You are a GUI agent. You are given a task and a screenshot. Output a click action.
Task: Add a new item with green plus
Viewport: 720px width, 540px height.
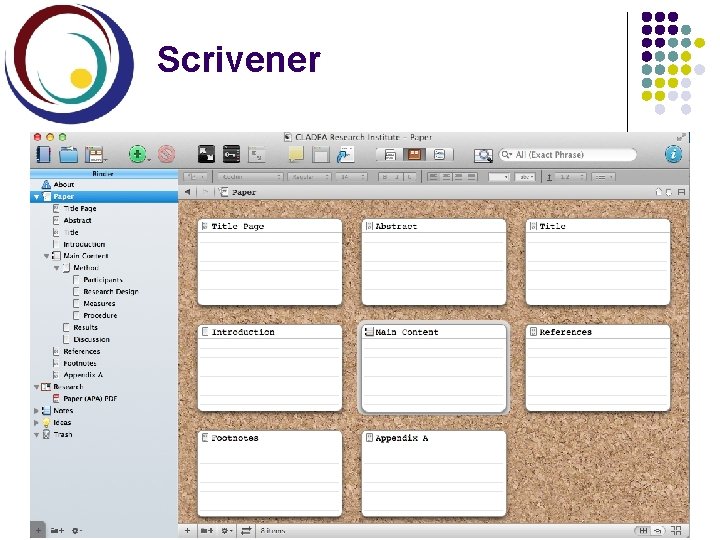click(137, 154)
